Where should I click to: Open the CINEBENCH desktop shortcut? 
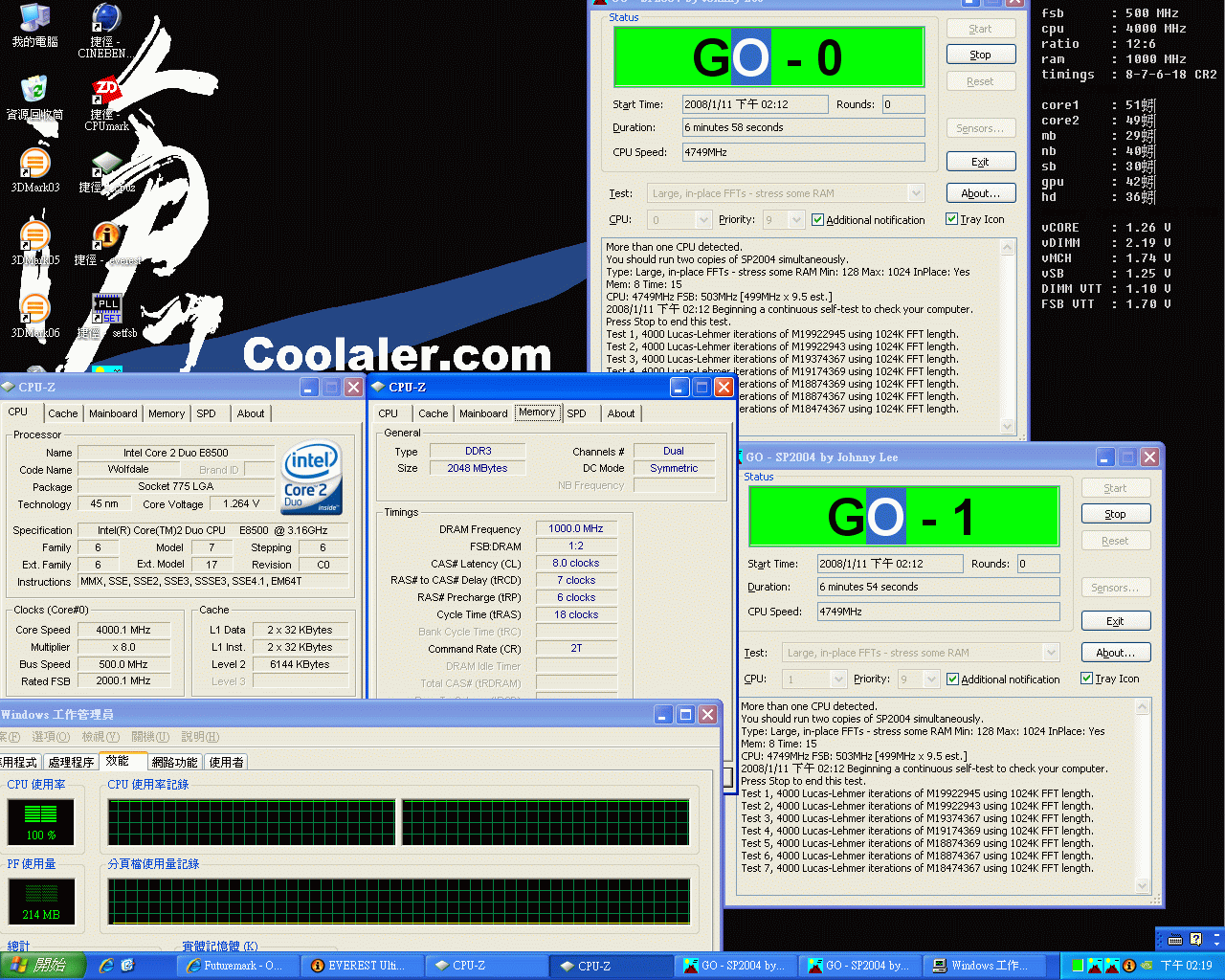(106, 31)
